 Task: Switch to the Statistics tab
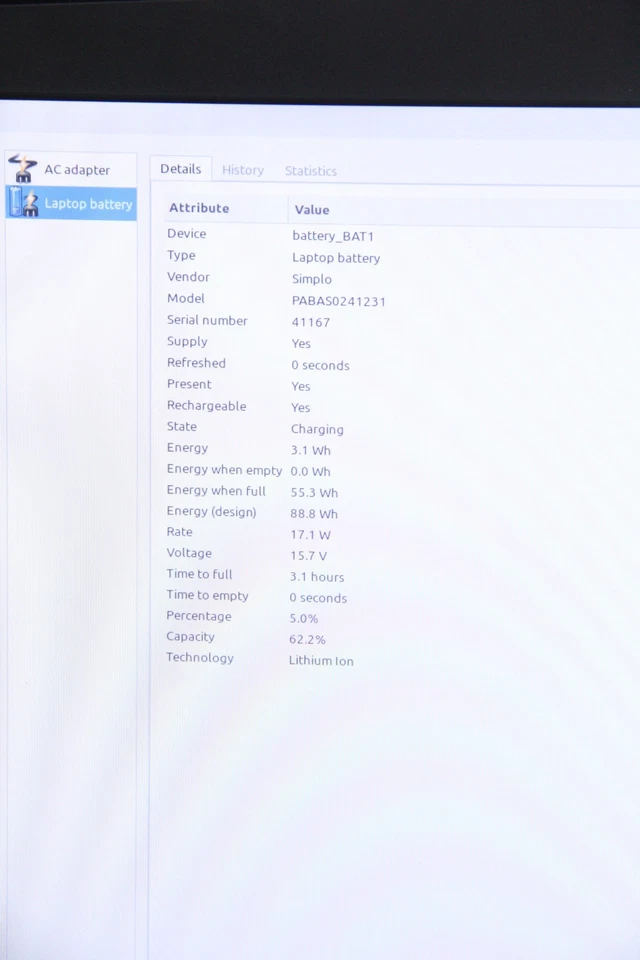(311, 171)
